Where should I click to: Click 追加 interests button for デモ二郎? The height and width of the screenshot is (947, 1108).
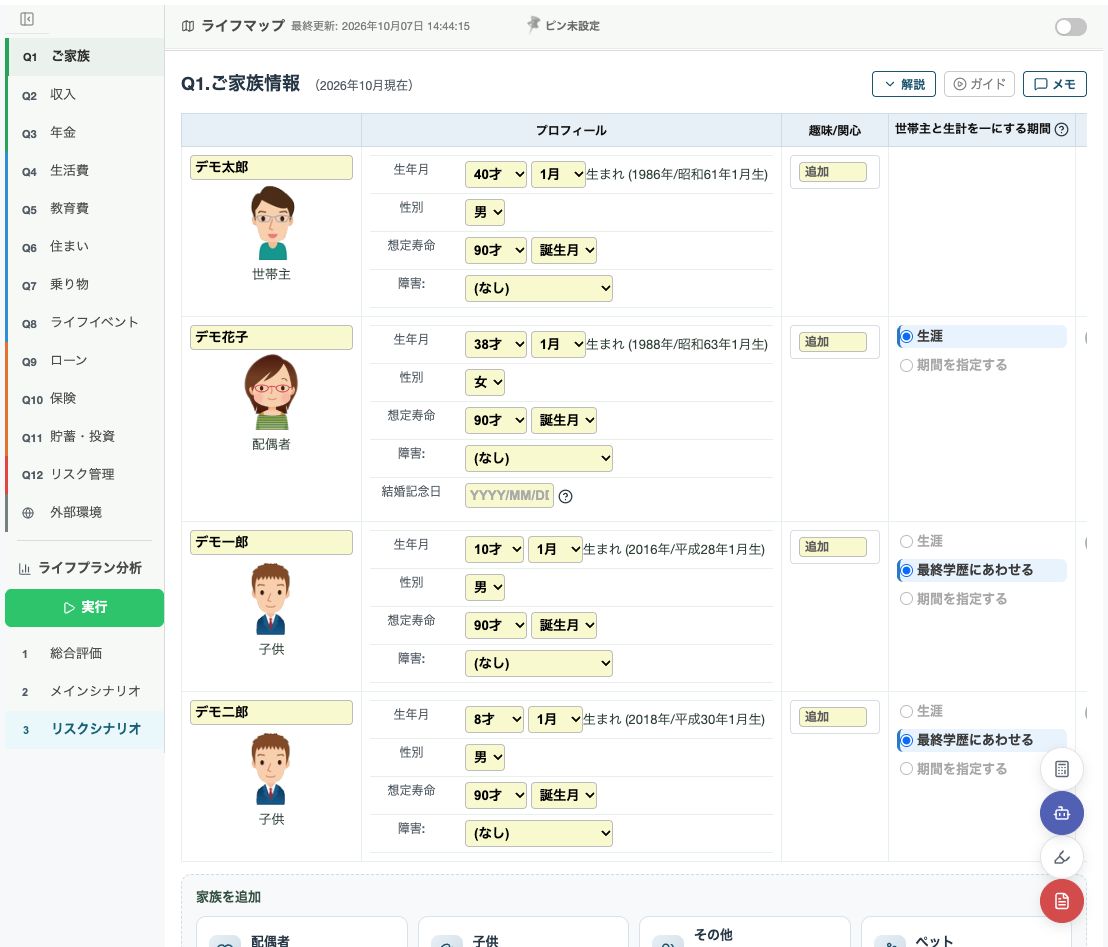click(x=832, y=717)
